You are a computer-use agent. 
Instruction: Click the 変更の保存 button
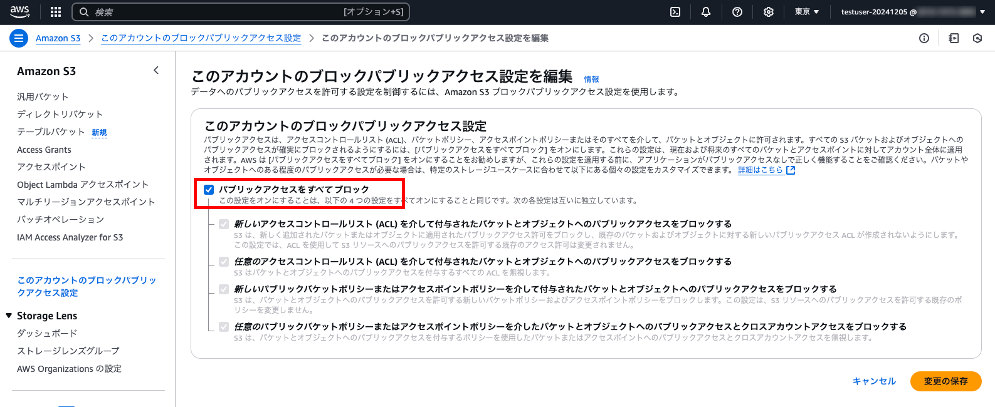(x=946, y=381)
